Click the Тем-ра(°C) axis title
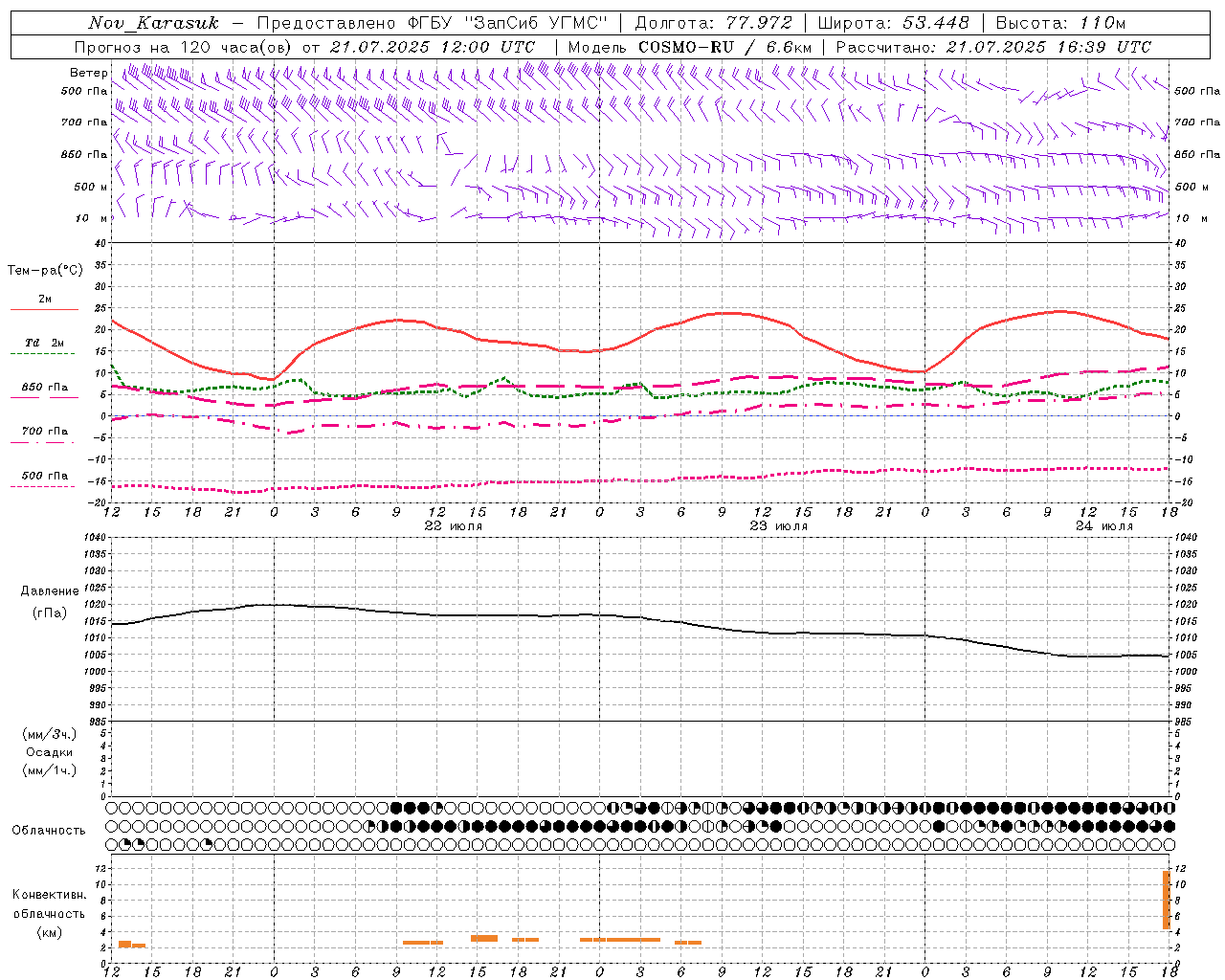Viewport: 1225px width, 980px height. [45, 271]
